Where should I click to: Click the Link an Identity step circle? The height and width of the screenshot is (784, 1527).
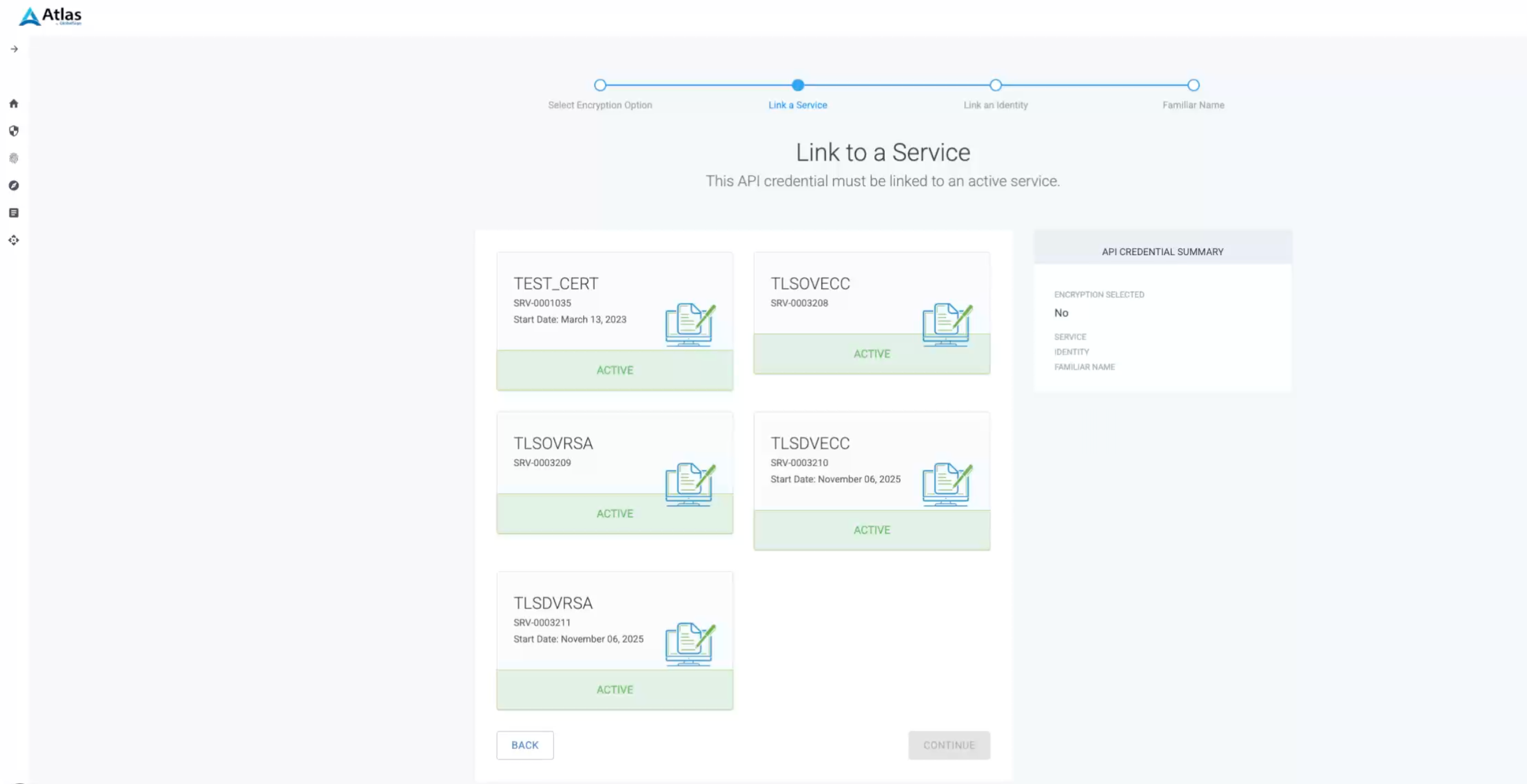[996, 85]
